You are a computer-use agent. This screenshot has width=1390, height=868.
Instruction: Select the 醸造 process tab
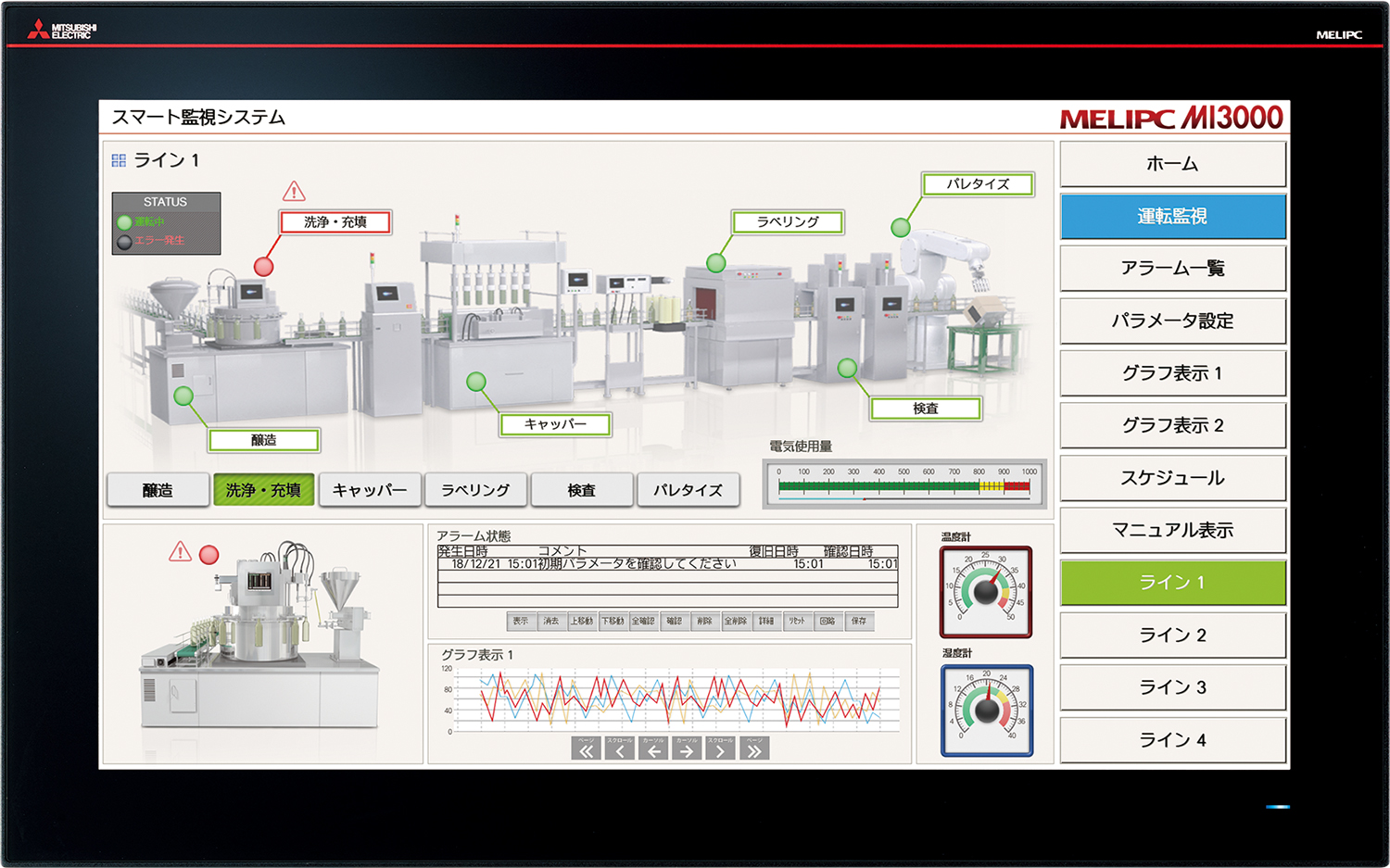pyautogui.click(x=158, y=490)
